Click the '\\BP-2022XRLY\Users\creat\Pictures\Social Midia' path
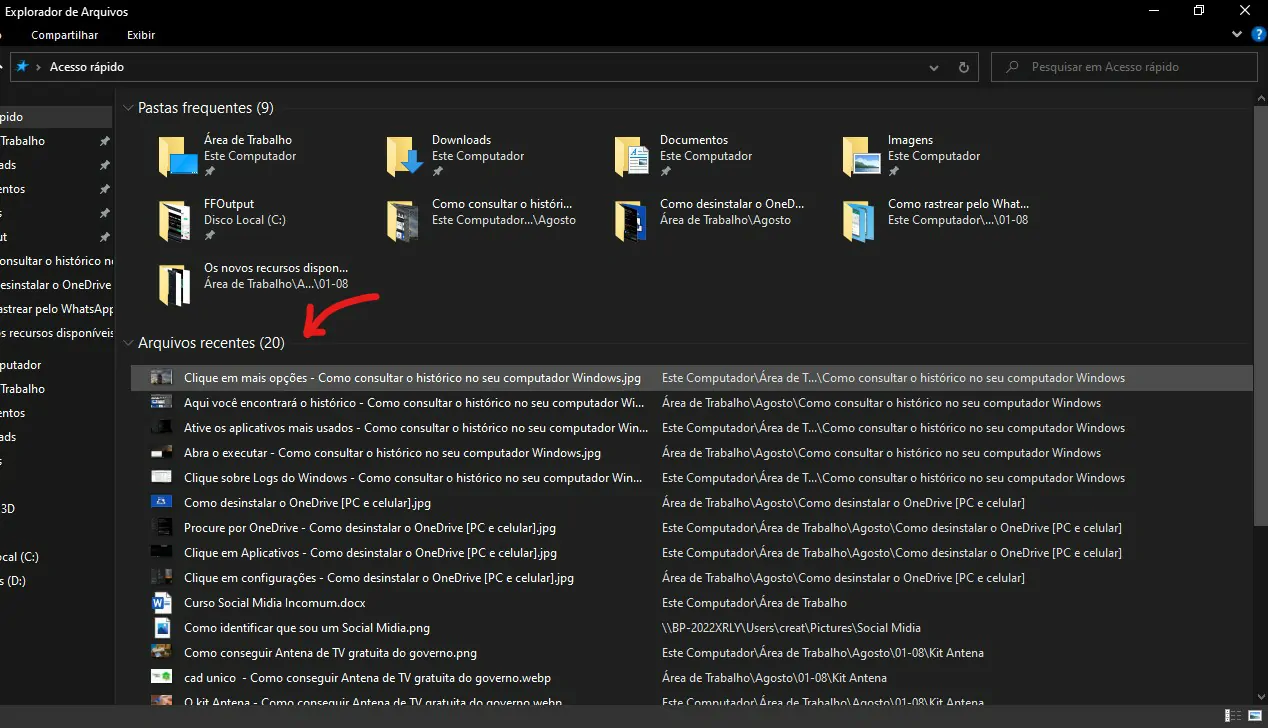This screenshot has width=1268, height=728. (x=791, y=628)
